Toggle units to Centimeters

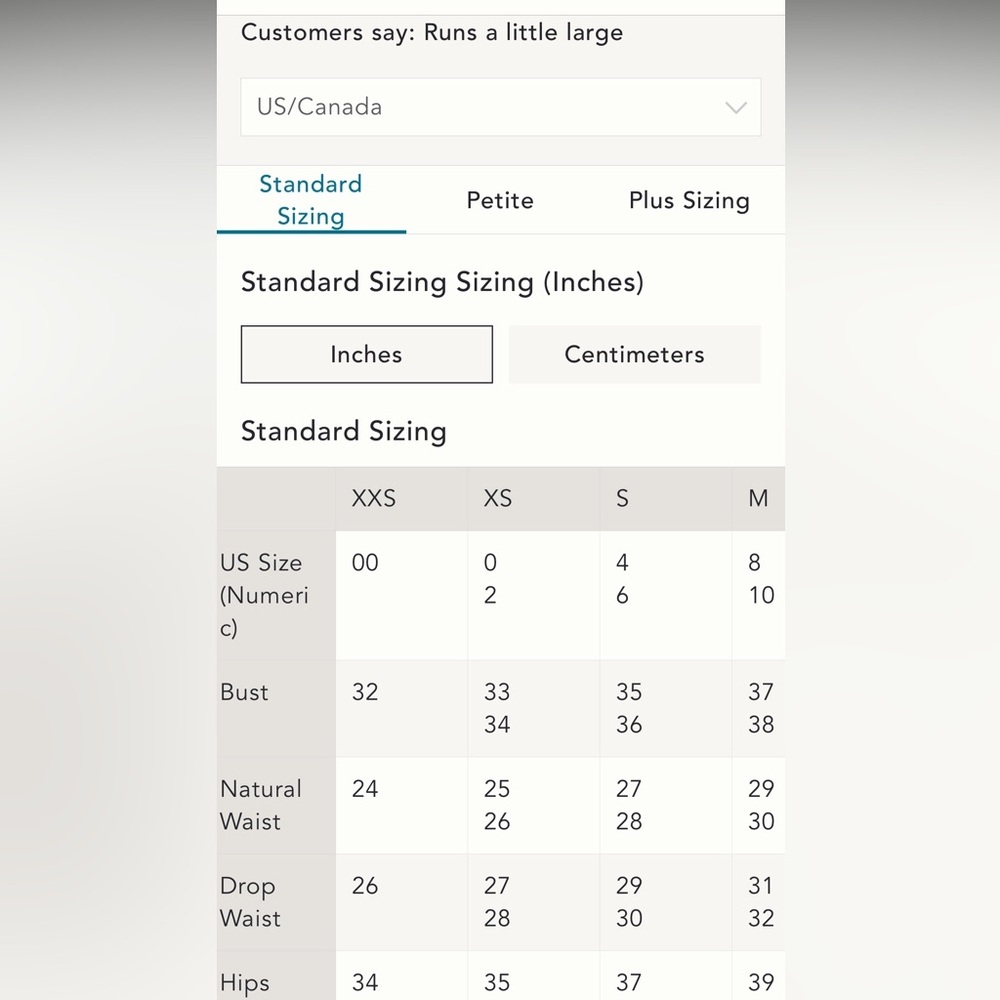[635, 355]
